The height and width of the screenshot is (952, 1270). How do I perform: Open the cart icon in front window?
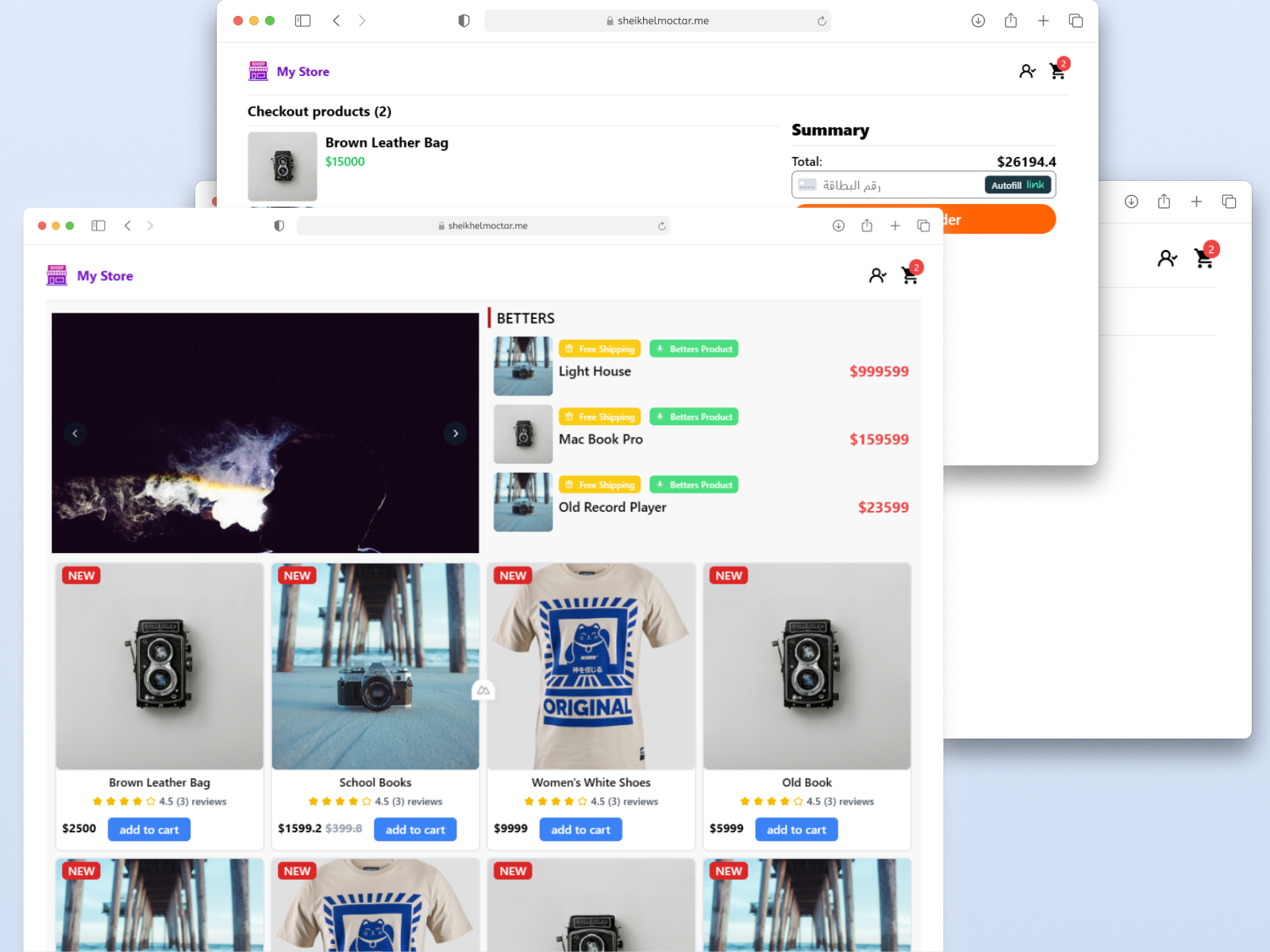[910, 275]
